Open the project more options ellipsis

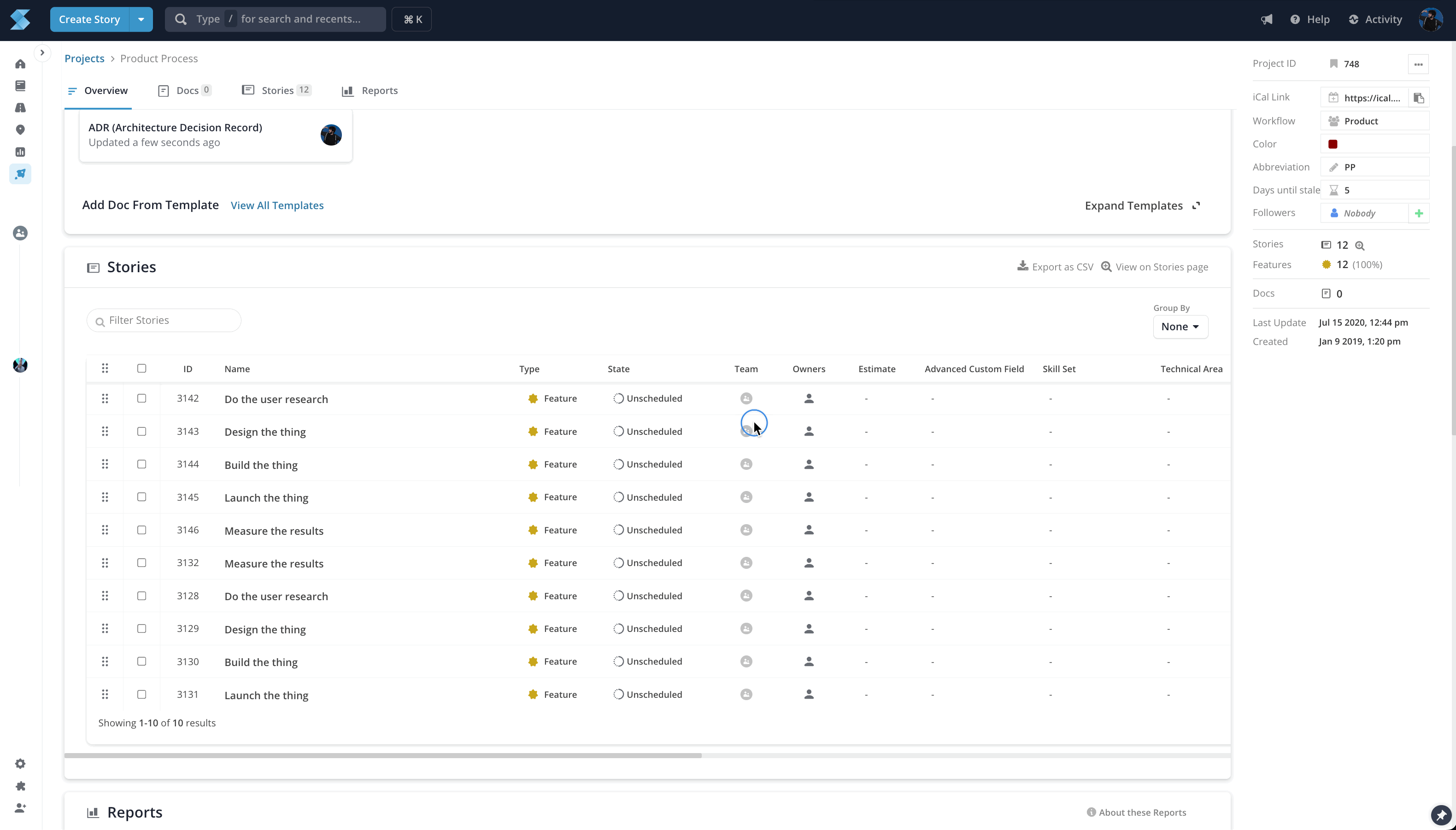(1418, 64)
